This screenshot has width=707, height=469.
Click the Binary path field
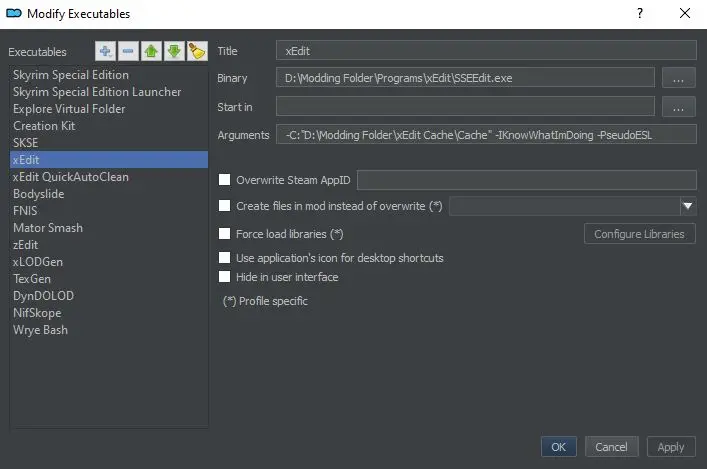[x=465, y=78]
